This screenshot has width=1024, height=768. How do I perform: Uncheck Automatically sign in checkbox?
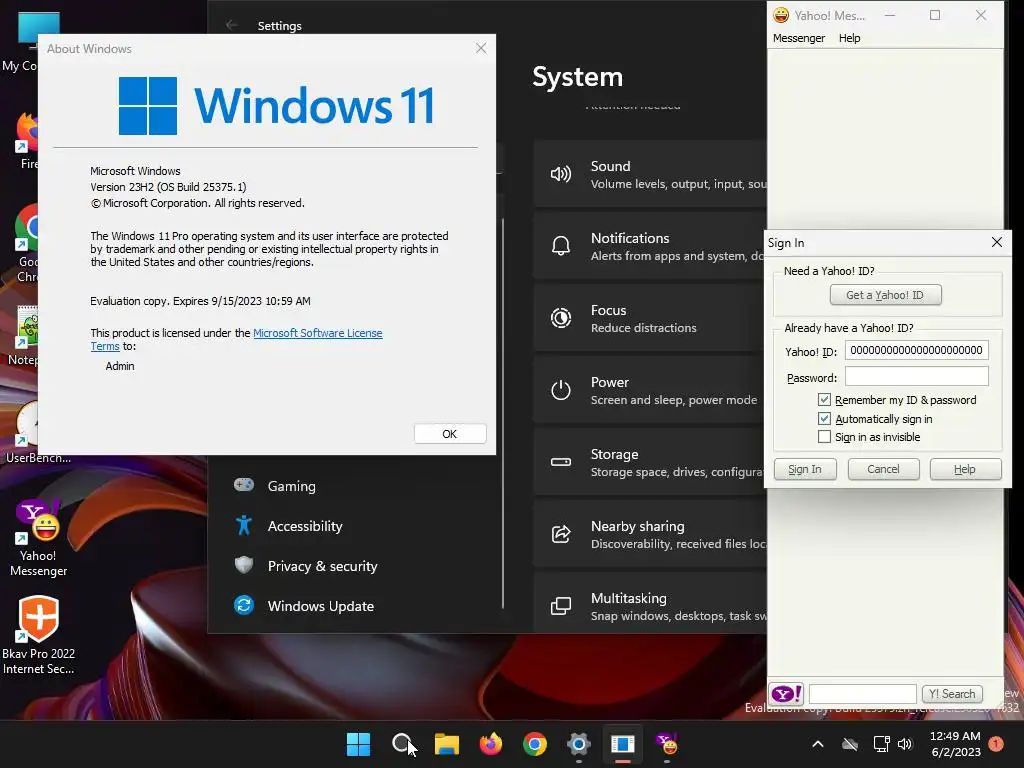824,419
